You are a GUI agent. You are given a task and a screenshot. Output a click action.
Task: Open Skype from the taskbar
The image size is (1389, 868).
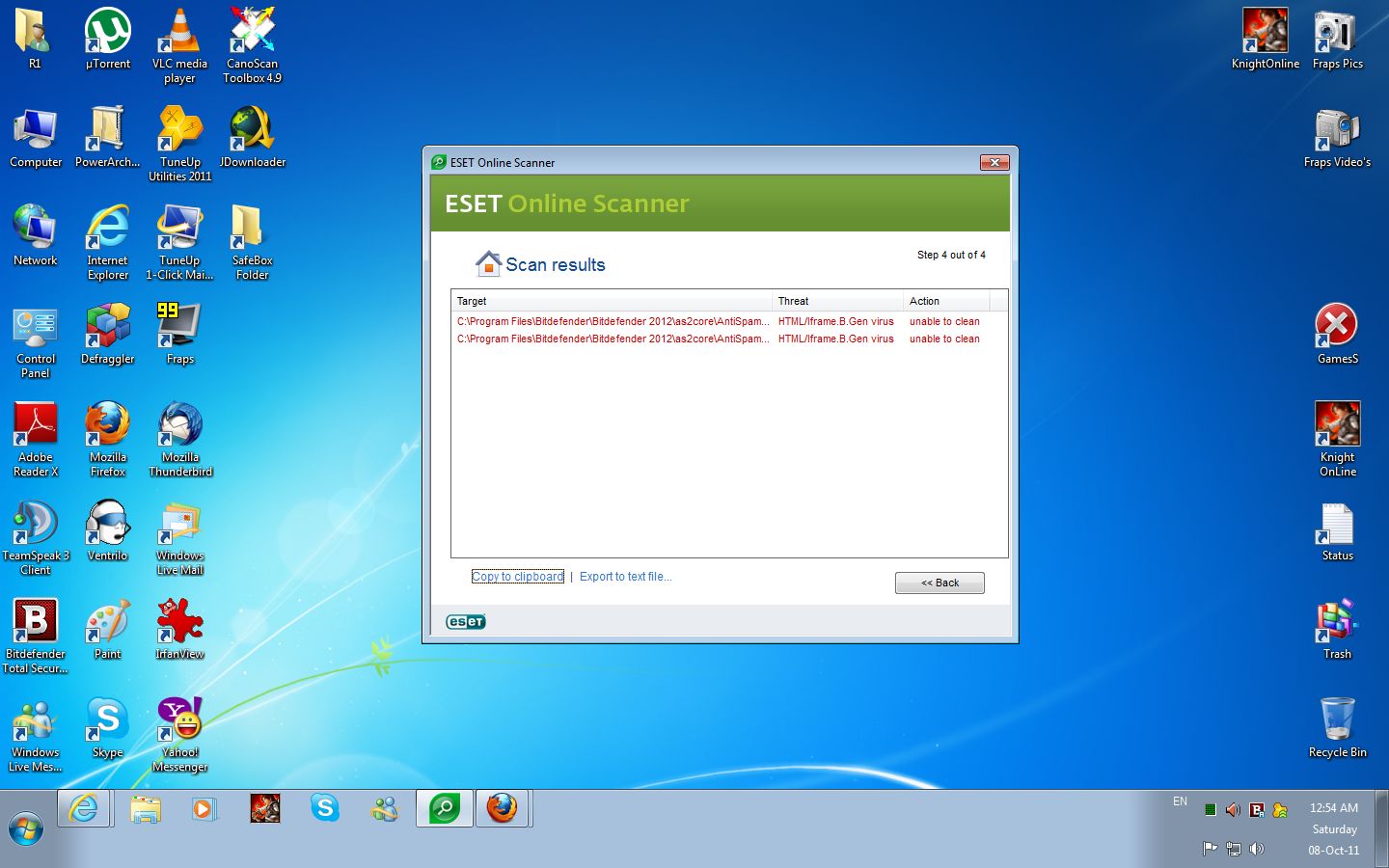[325, 808]
